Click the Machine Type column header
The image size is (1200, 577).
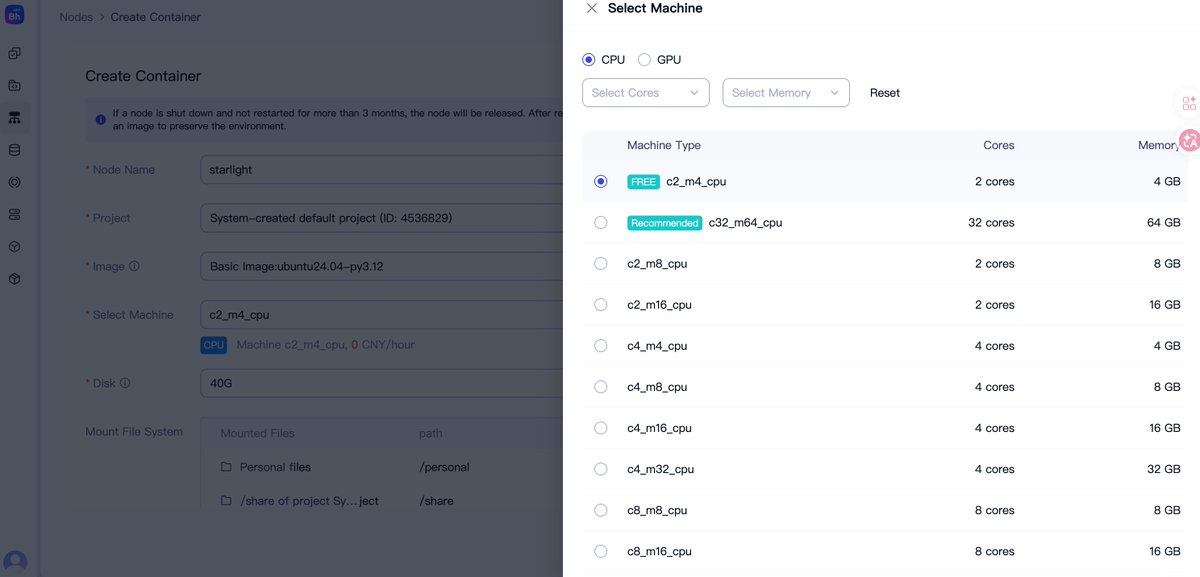point(664,145)
